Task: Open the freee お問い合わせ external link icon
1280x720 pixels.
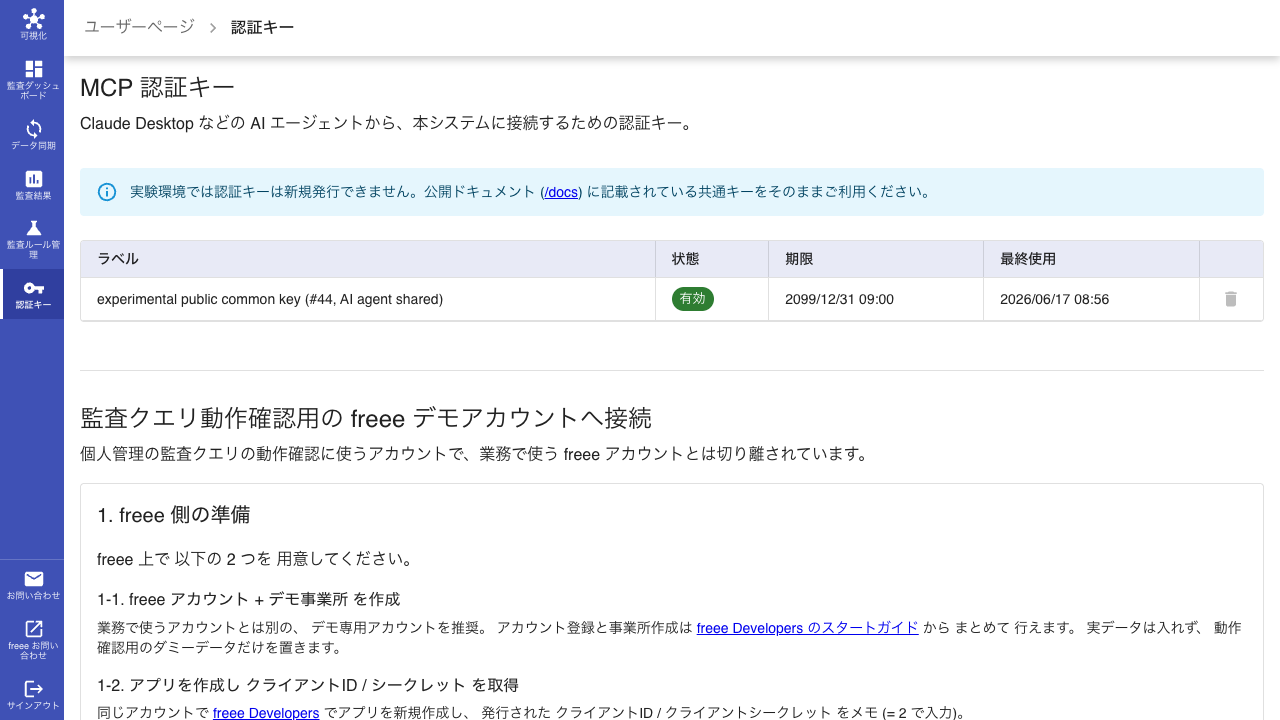Action: [x=33, y=629]
